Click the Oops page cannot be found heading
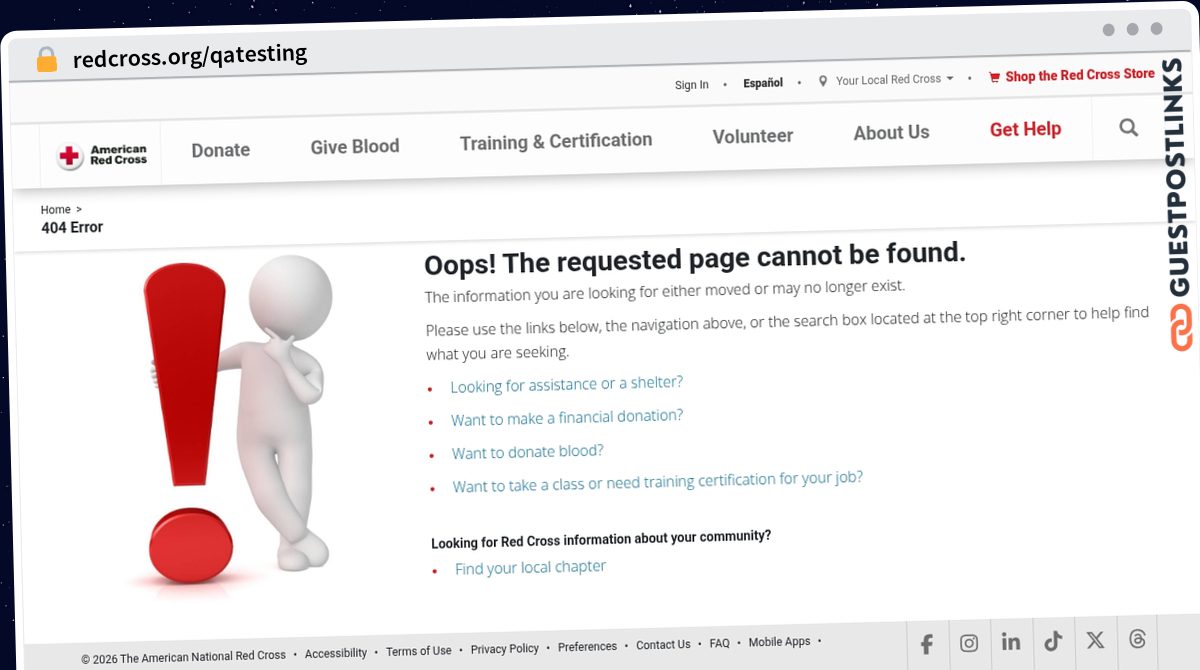Image resolution: width=1200 pixels, height=670 pixels. [x=695, y=261]
